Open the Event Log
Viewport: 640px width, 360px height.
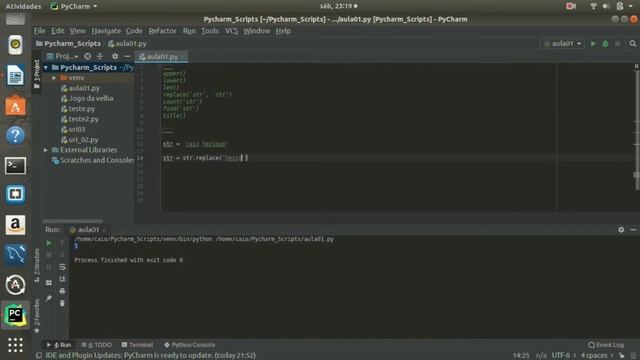click(x=606, y=345)
